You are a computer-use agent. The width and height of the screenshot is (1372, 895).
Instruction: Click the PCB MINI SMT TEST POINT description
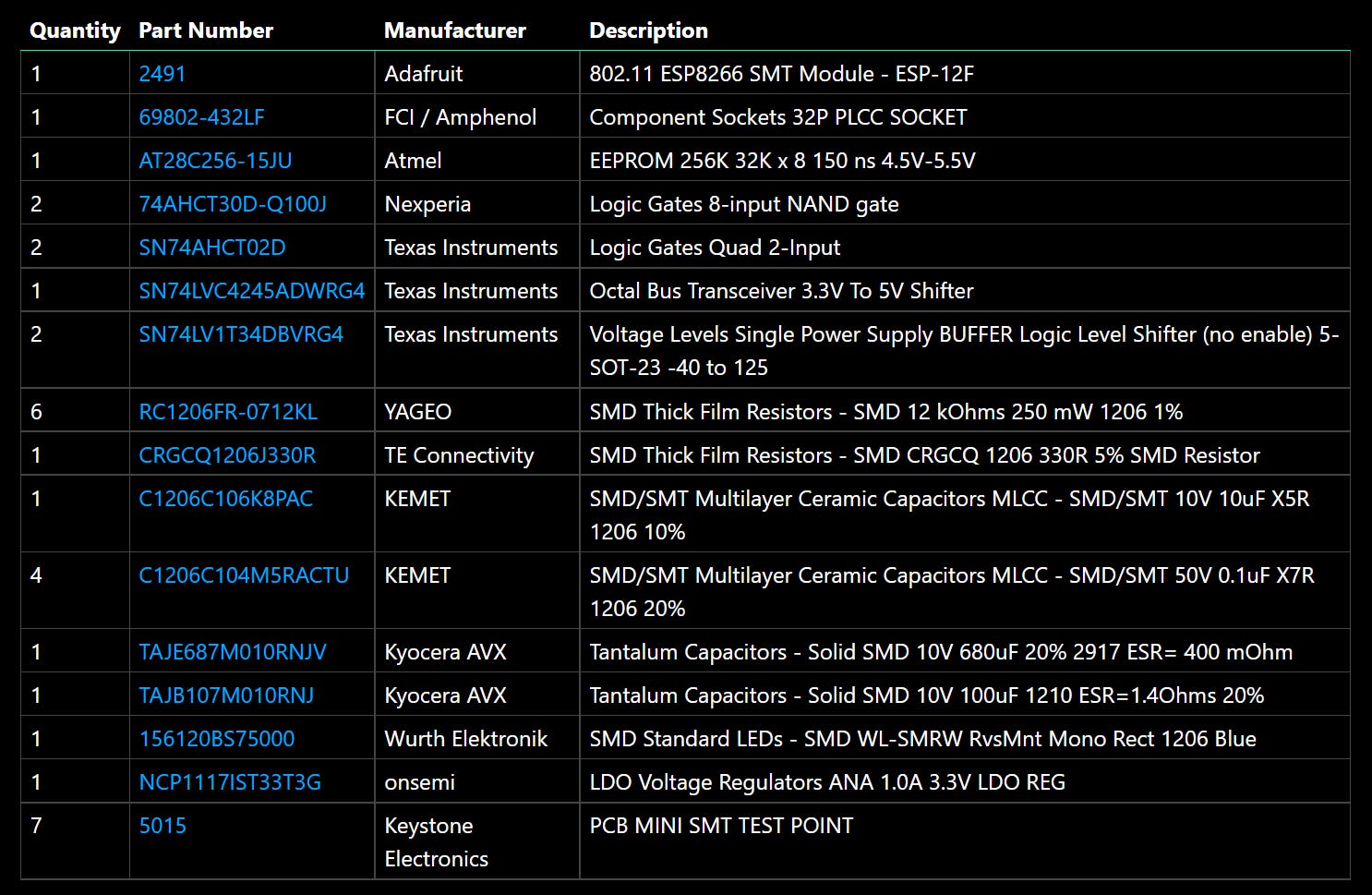coord(722,826)
